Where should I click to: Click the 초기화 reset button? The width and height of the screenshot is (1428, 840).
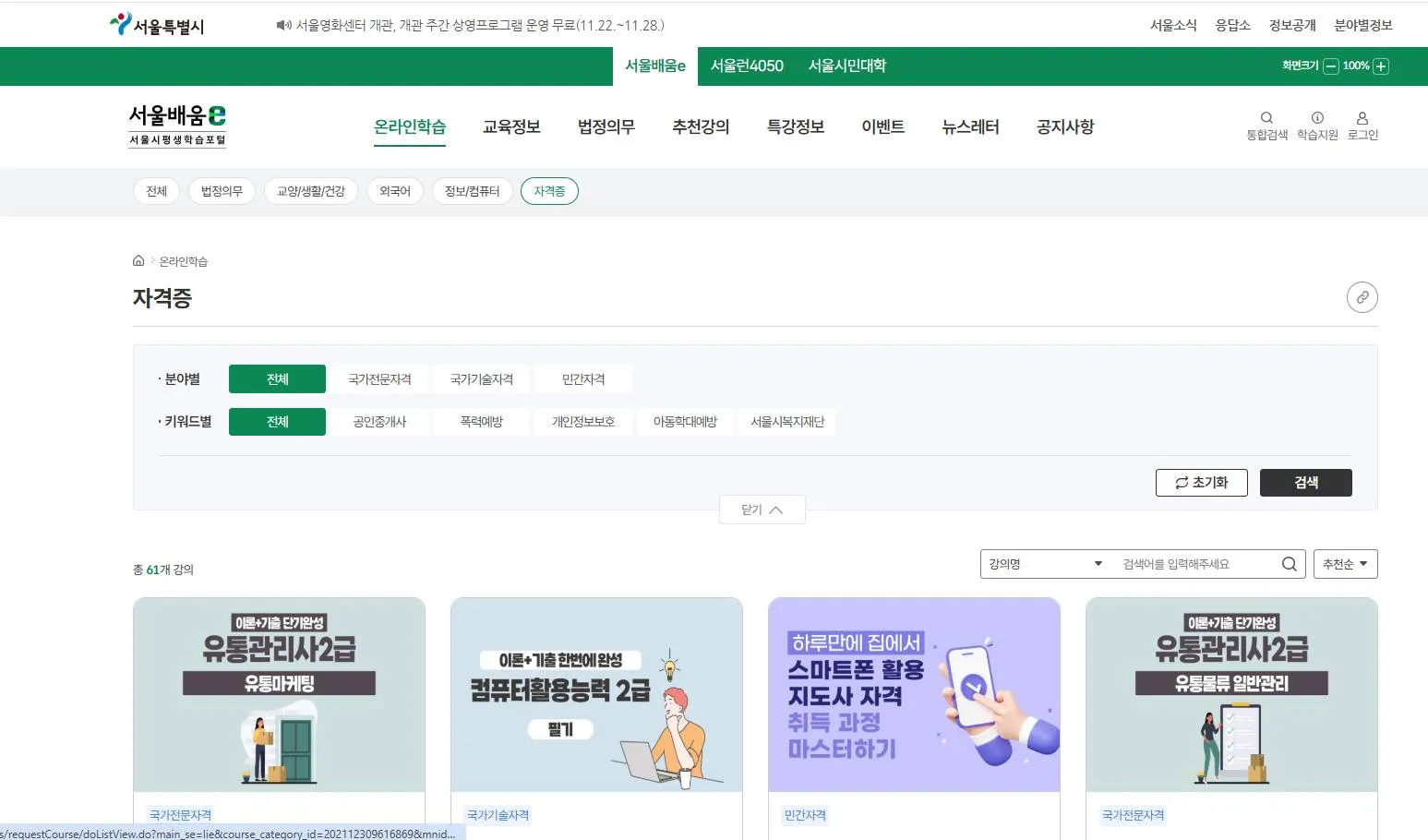click(x=1202, y=483)
